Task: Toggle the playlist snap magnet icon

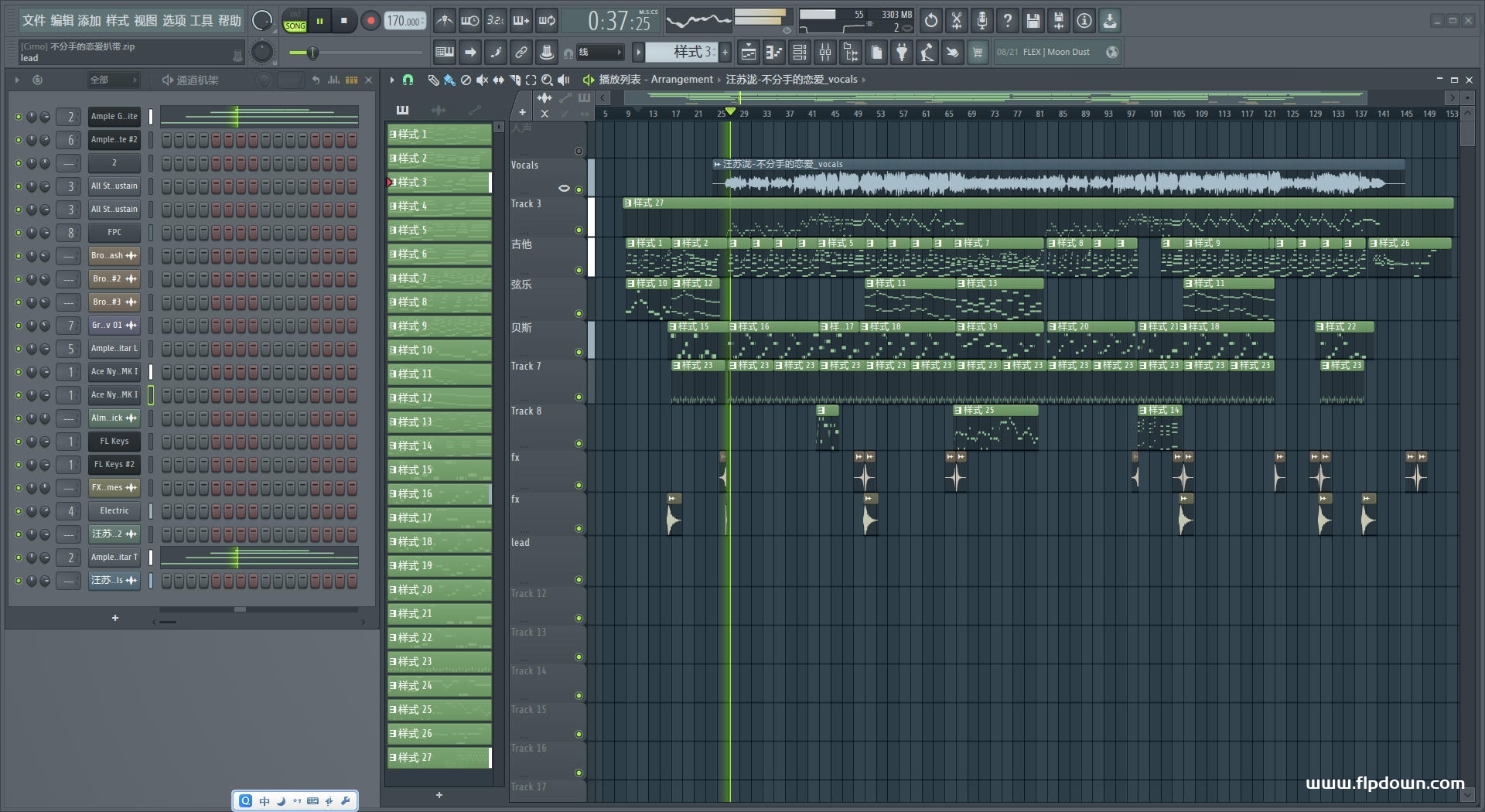Action: point(408,80)
